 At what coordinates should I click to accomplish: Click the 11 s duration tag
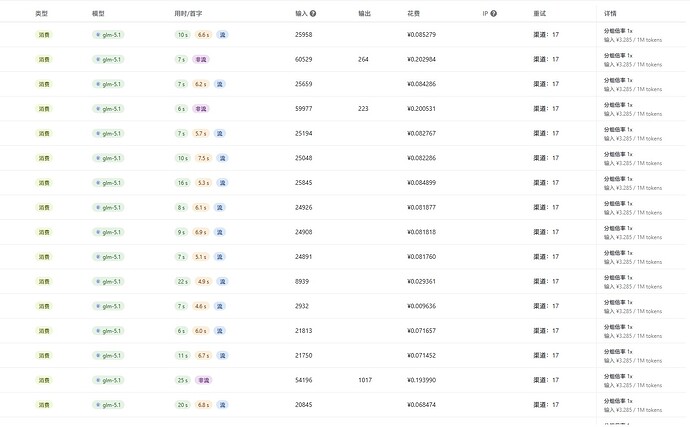click(x=183, y=355)
